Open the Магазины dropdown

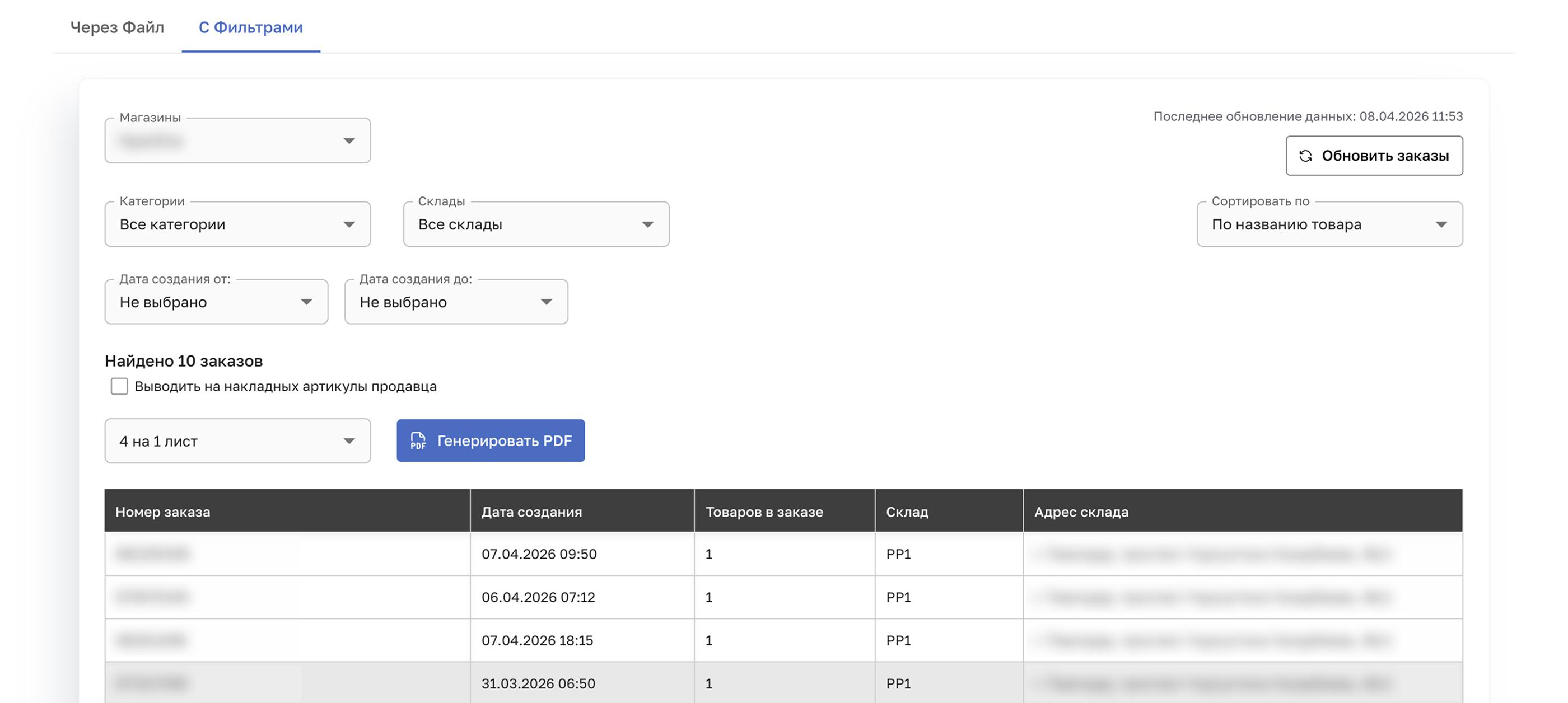pyautogui.click(x=237, y=141)
